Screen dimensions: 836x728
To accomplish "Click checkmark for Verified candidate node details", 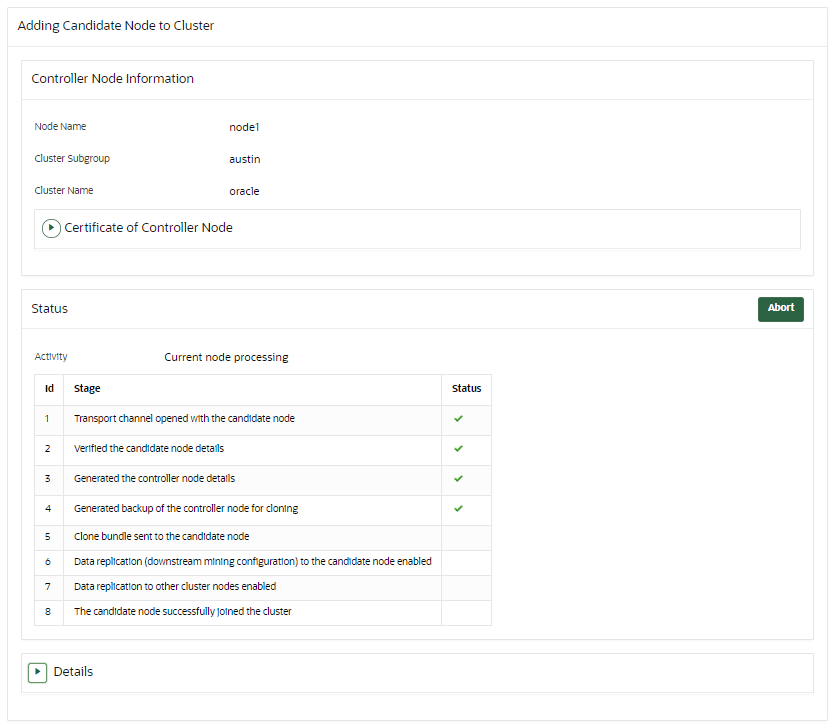I will (x=459, y=449).
